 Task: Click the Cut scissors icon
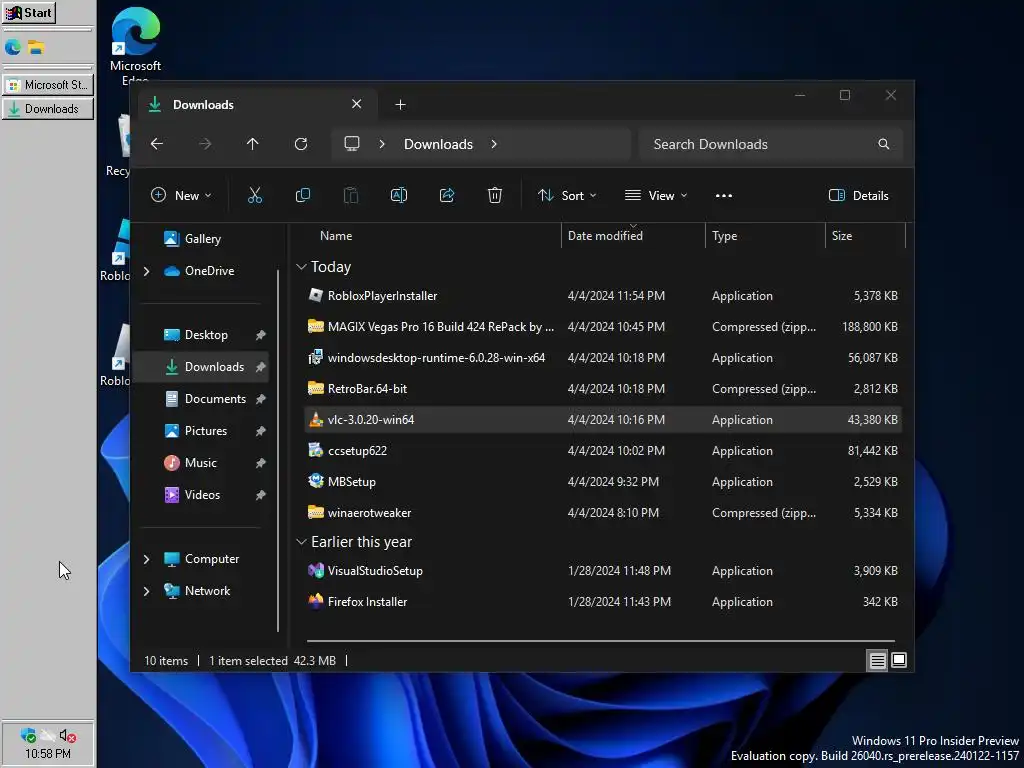[255, 195]
